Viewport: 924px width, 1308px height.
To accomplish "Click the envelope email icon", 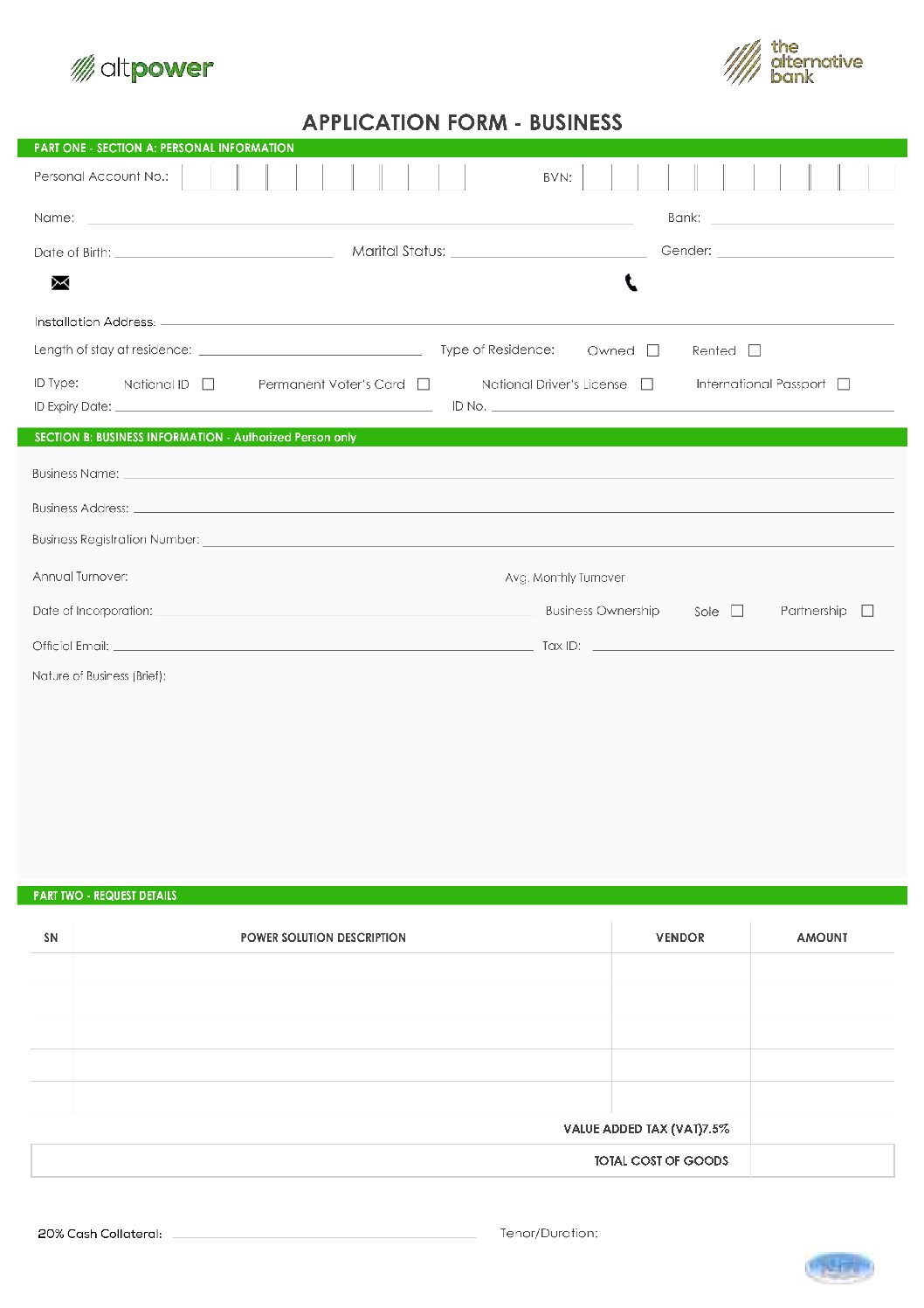I will click(60, 283).
